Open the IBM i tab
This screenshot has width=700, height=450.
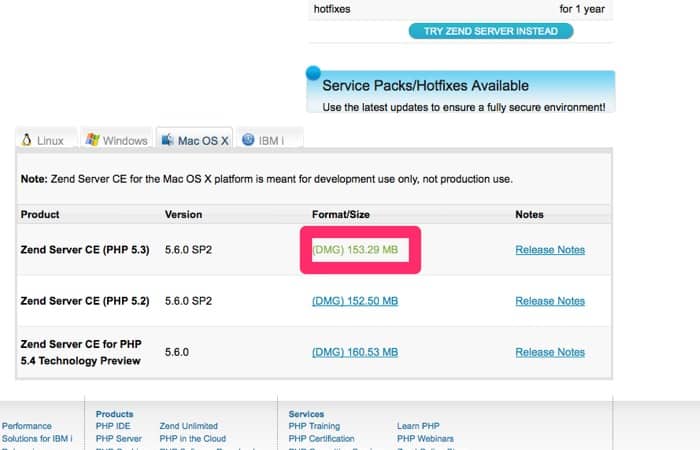269,138
